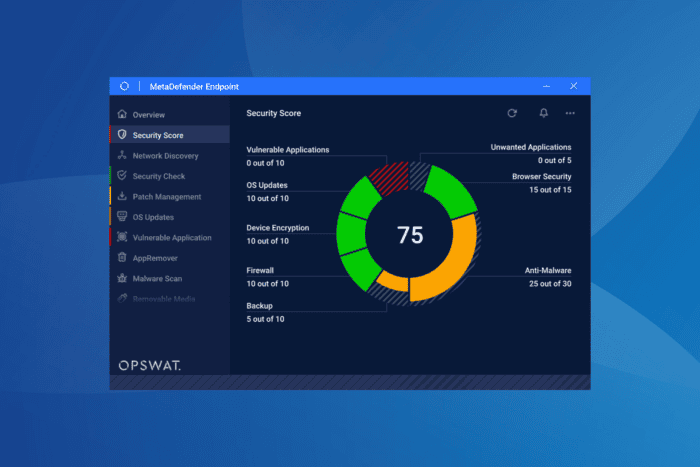700x467 pixels.
Task: Open Patch Management section
Action: coord(170,196)
